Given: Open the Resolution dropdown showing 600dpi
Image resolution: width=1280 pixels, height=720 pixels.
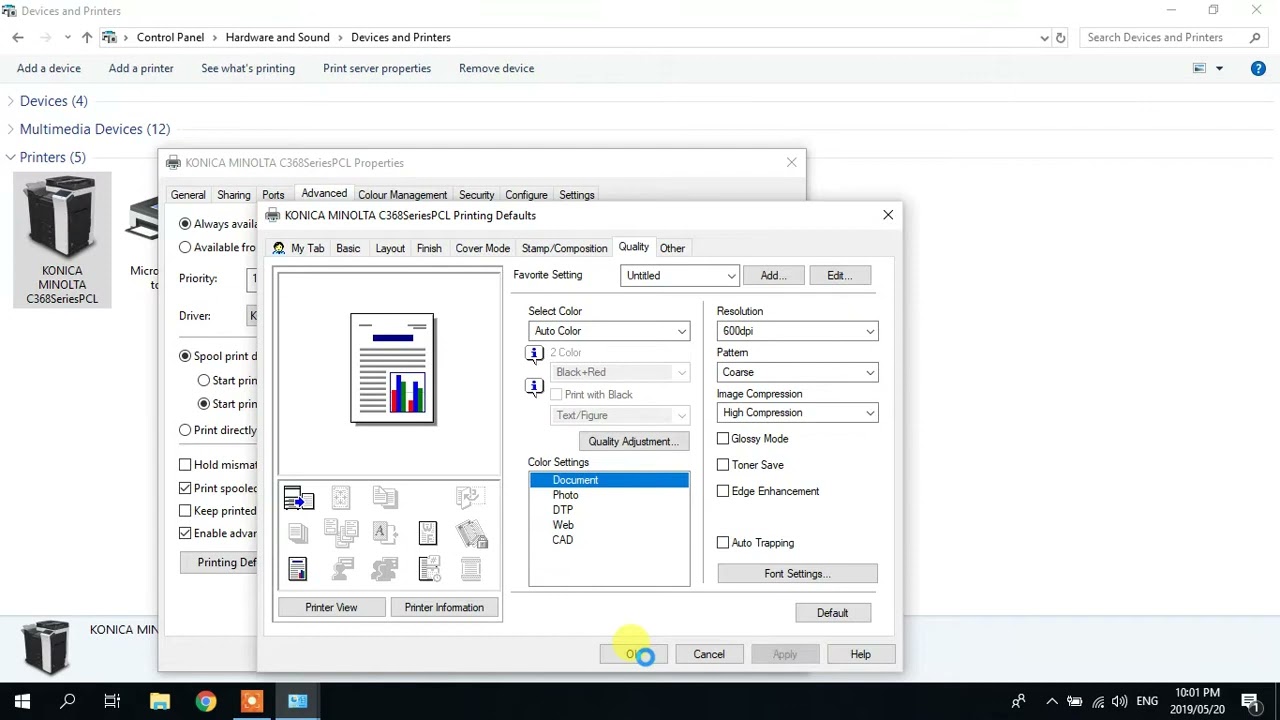Looking at the screenshot, I should coord(797,331).
